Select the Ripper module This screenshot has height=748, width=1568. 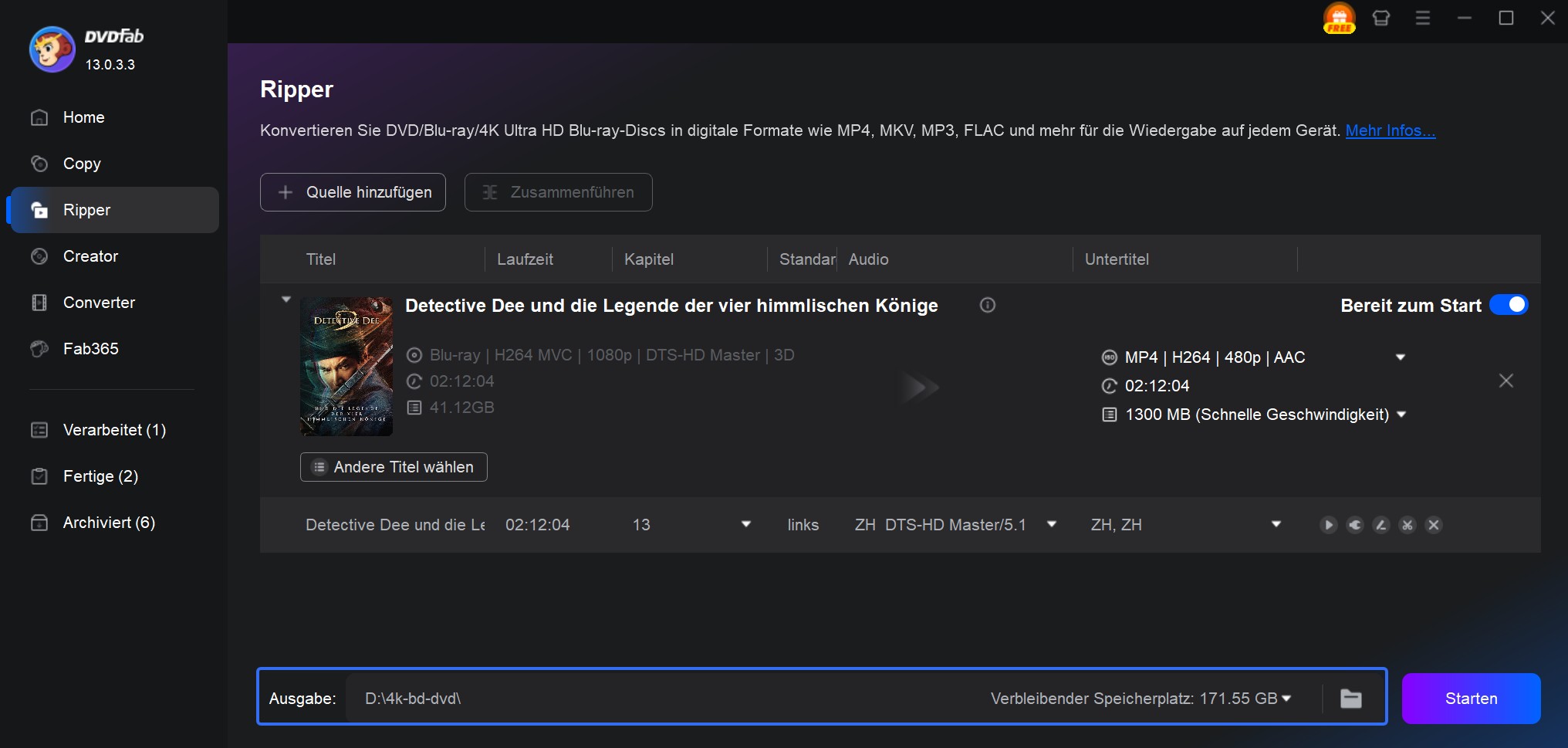click(113, 210)
